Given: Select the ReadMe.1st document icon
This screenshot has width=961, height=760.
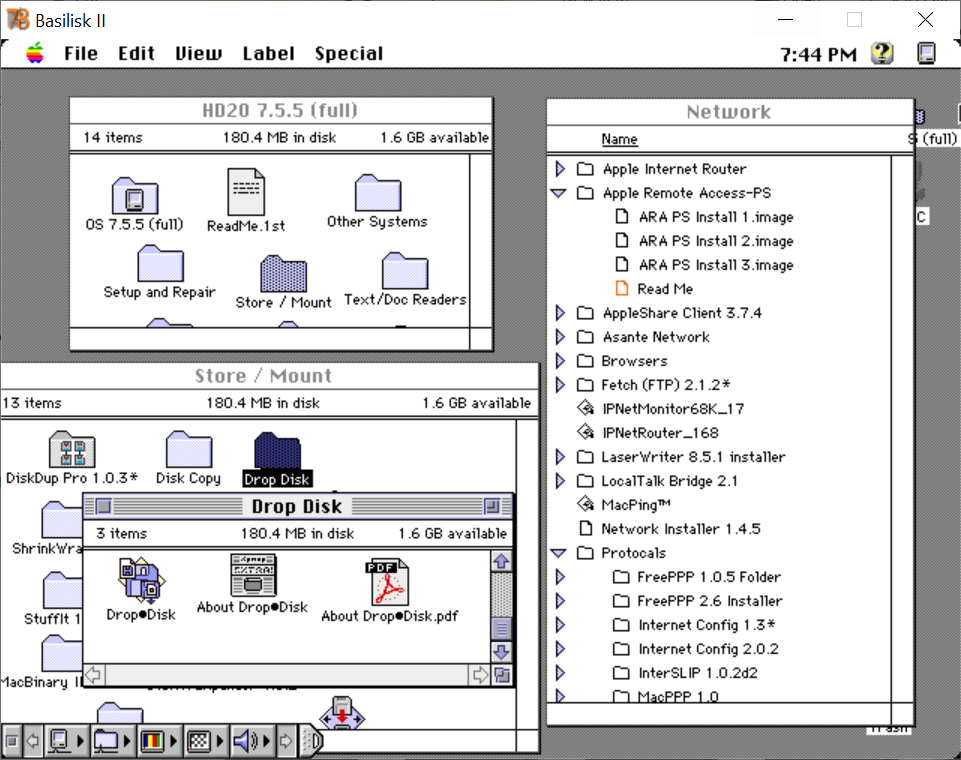Looking at the screenshot, I should click(x=246, y=191).
